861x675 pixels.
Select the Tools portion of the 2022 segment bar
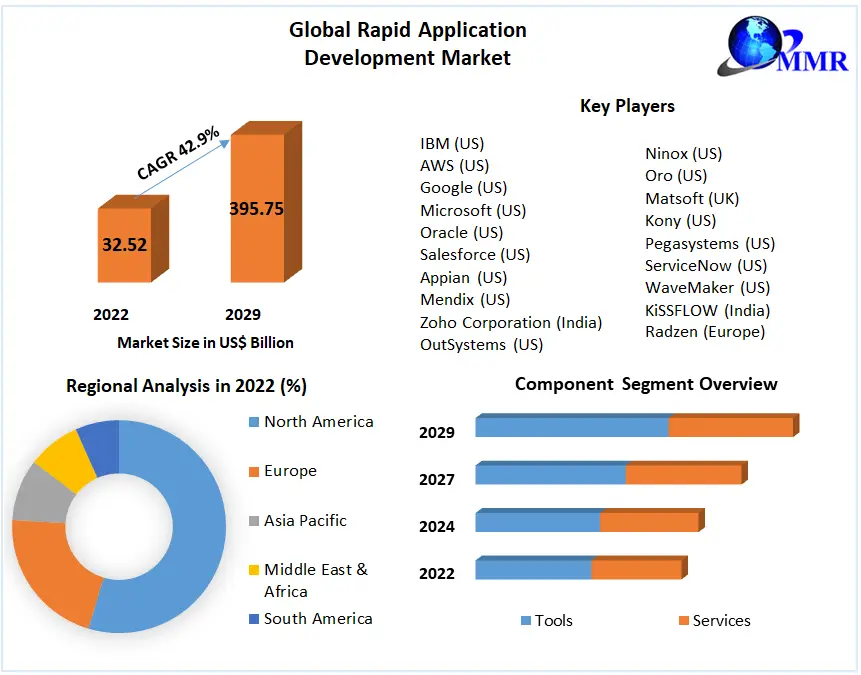533,570
